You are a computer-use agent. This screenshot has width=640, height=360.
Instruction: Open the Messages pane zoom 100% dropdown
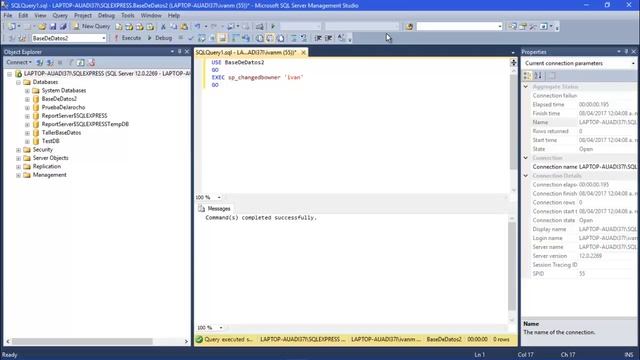221,328
